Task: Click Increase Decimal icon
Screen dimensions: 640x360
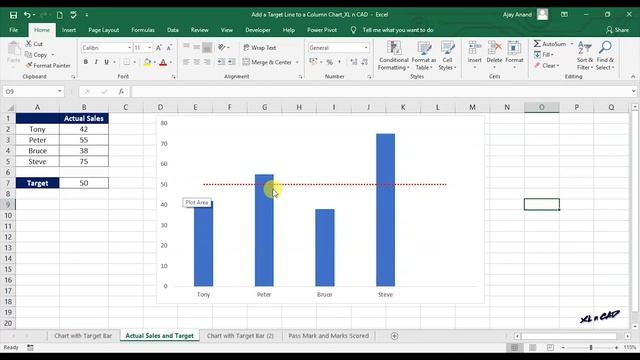Action: [x=353, y=62]
